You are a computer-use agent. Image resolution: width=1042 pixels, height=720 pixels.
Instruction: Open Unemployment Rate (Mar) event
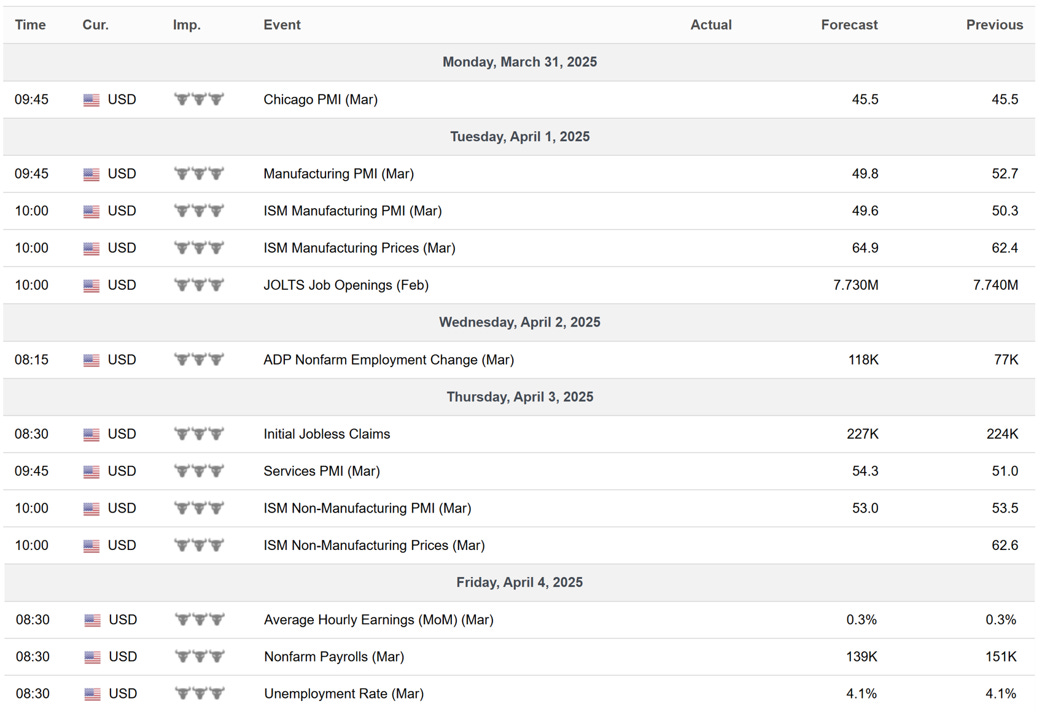pos(344,694)
